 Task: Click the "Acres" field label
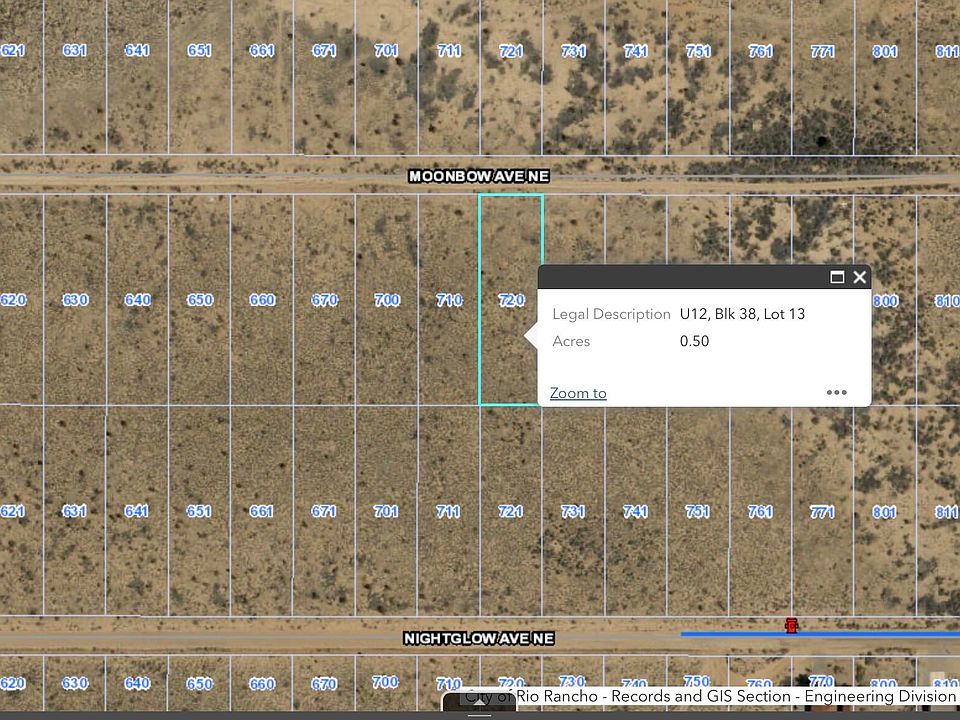pos(571,341)
